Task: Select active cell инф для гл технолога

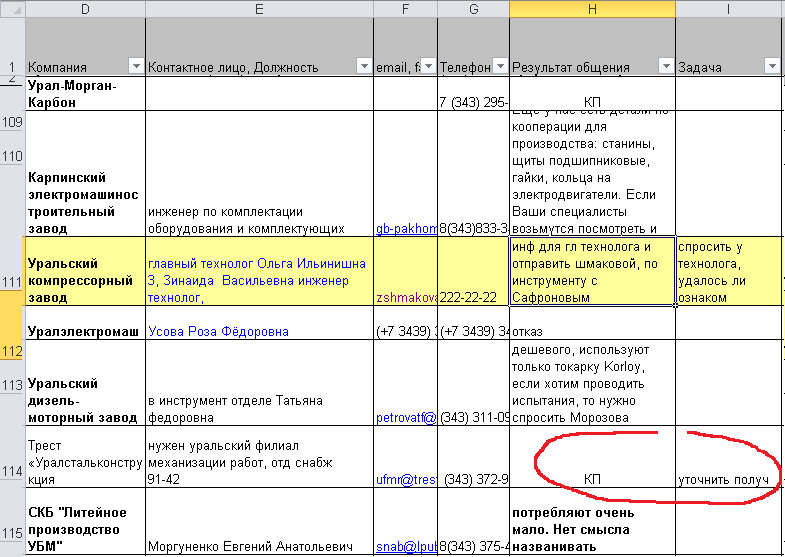Action: pyautogui.click(x=592, y=271)
